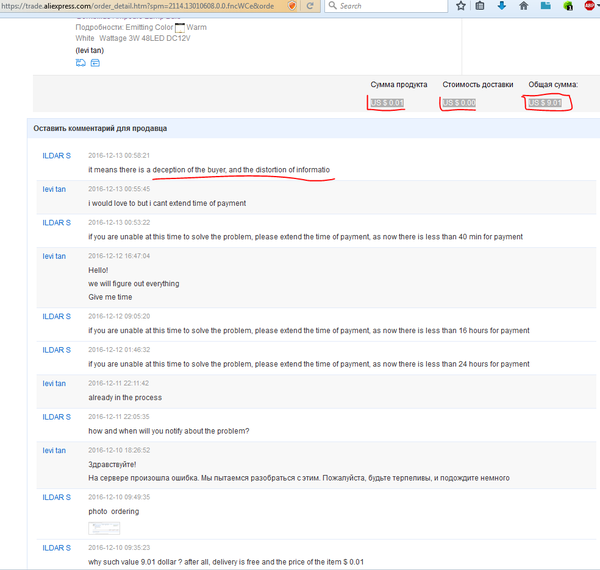Open levi tan profile on 00:55:45 message
600x570 pixels.
pos(54,189)
